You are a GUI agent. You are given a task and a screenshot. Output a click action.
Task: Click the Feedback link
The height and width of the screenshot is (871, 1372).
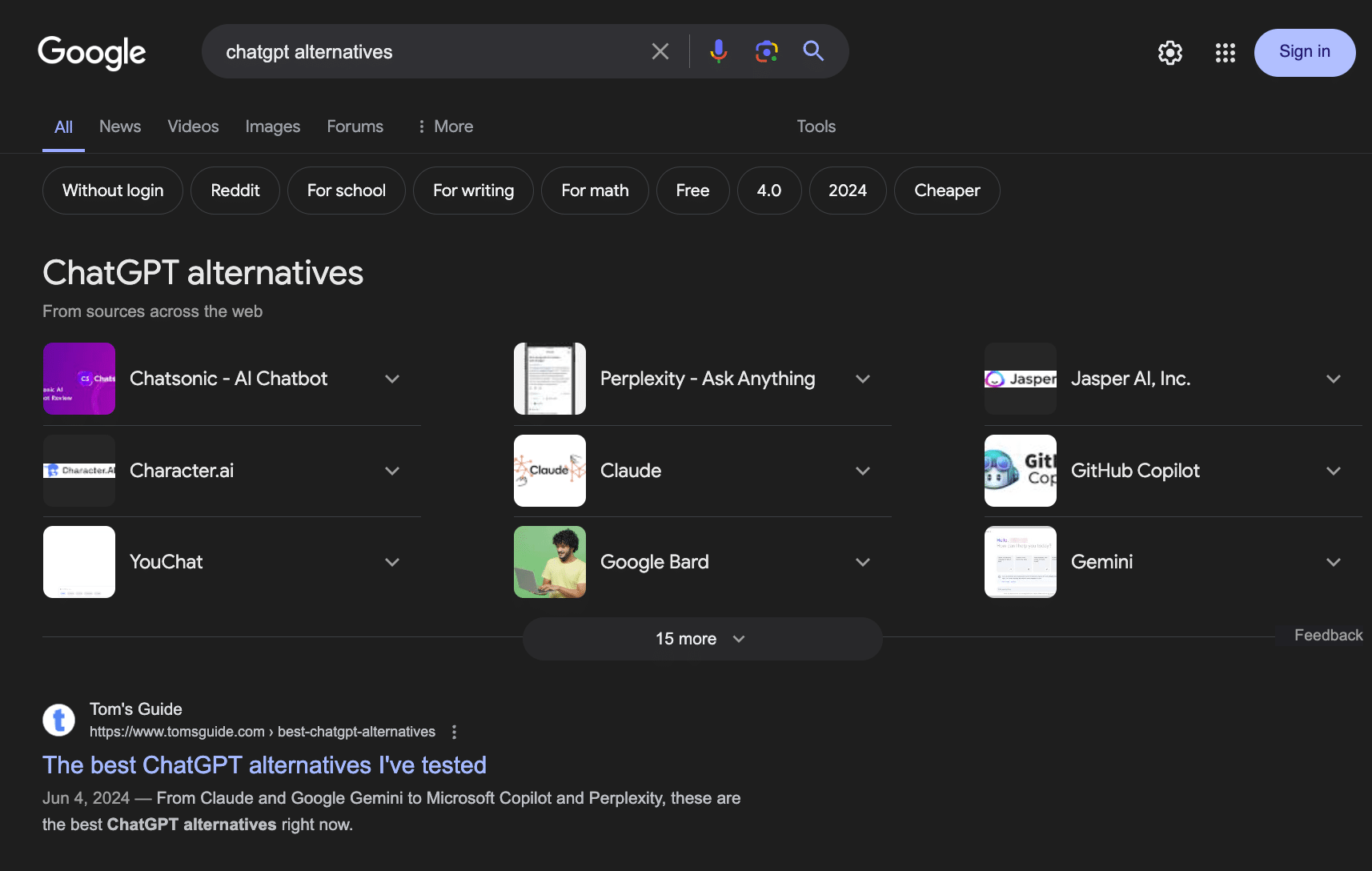1328,635
